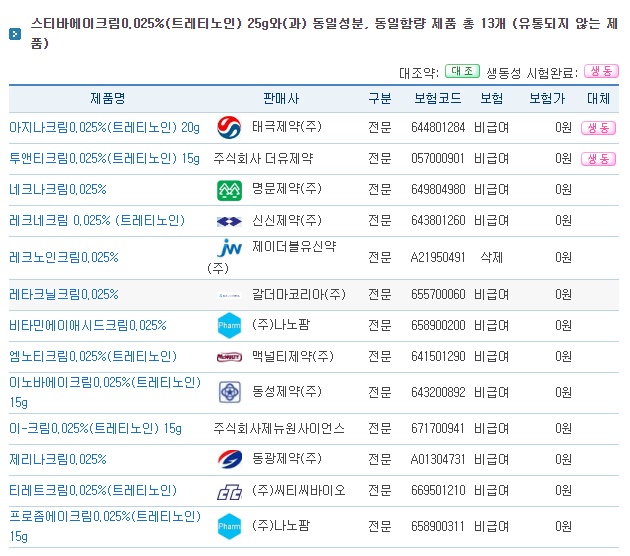
Task: Click insurance code 655700060
Action: pos(438,294)
